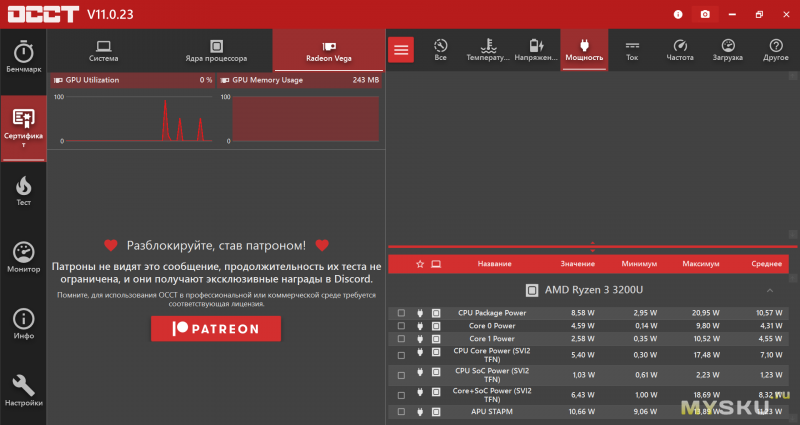Check Core+SoC Power (SVI2 TFN) checkbox
The image size is (800, 425).
click(x=402, y=395)
